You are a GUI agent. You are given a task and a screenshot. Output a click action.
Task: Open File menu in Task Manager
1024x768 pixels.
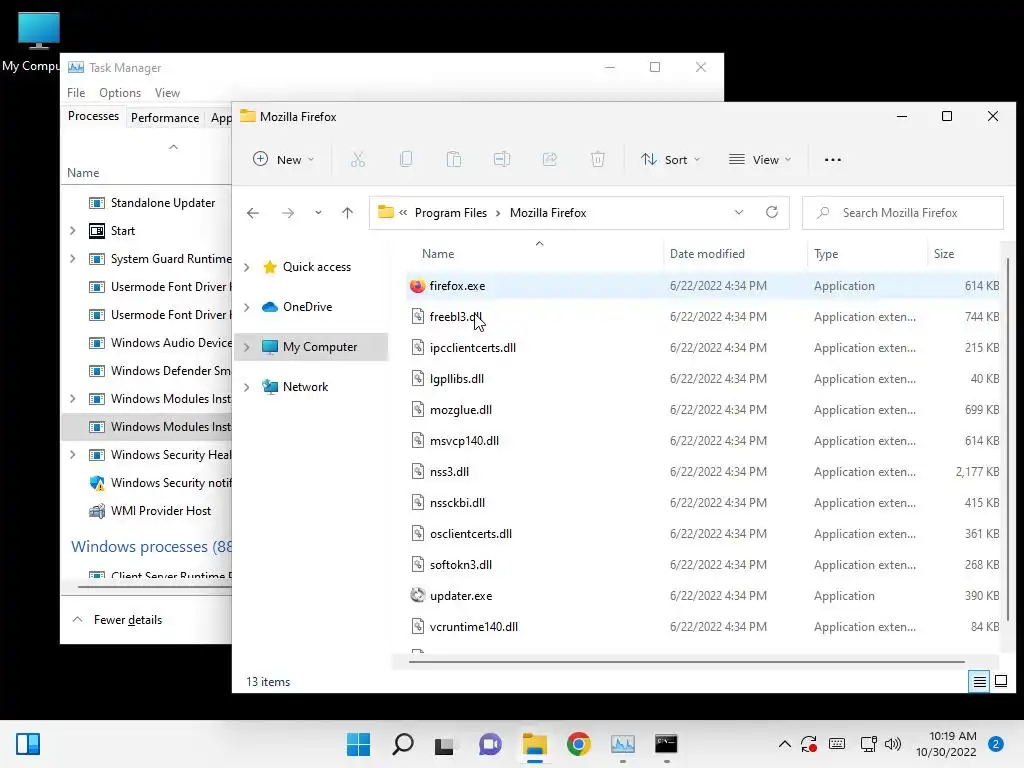pyautogui.click(x=76, y=93)
